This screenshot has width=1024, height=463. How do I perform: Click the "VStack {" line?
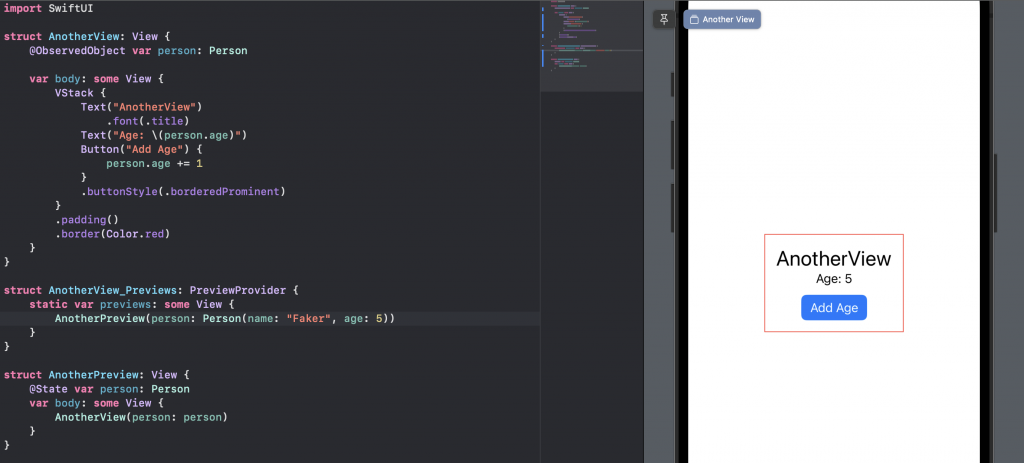(x=80, y=93)
